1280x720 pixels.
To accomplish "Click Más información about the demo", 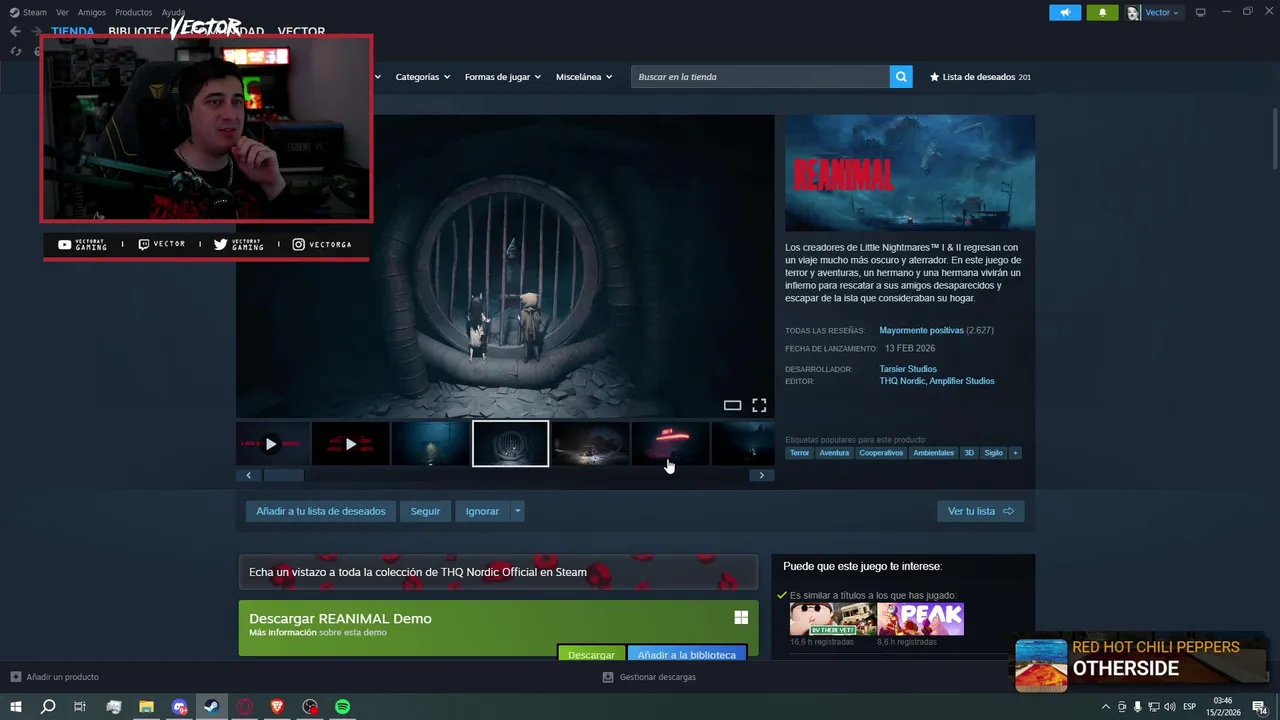I will click(x=283, y=632).
